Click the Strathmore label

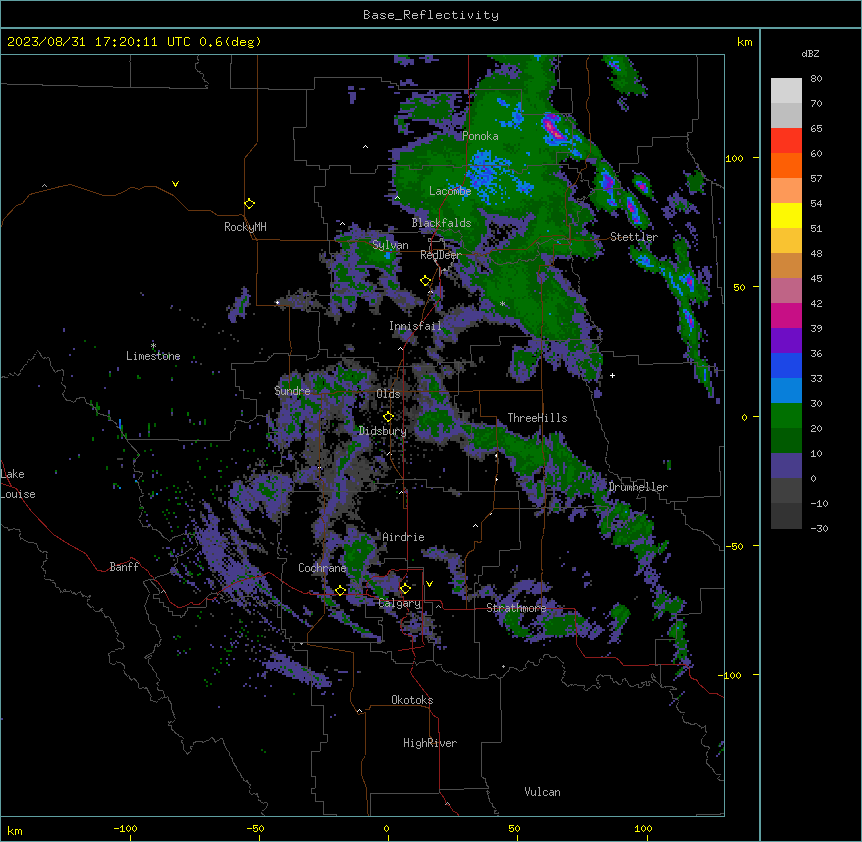coord(516,608)
